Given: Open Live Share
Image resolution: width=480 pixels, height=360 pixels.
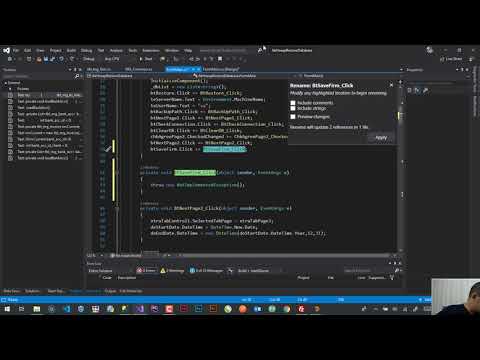Looking at the screenshot, I should 451,59.
